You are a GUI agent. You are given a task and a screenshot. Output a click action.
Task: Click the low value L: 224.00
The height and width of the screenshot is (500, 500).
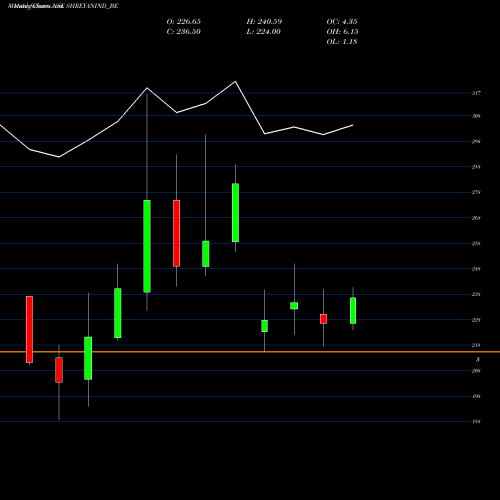coord(263,32)
